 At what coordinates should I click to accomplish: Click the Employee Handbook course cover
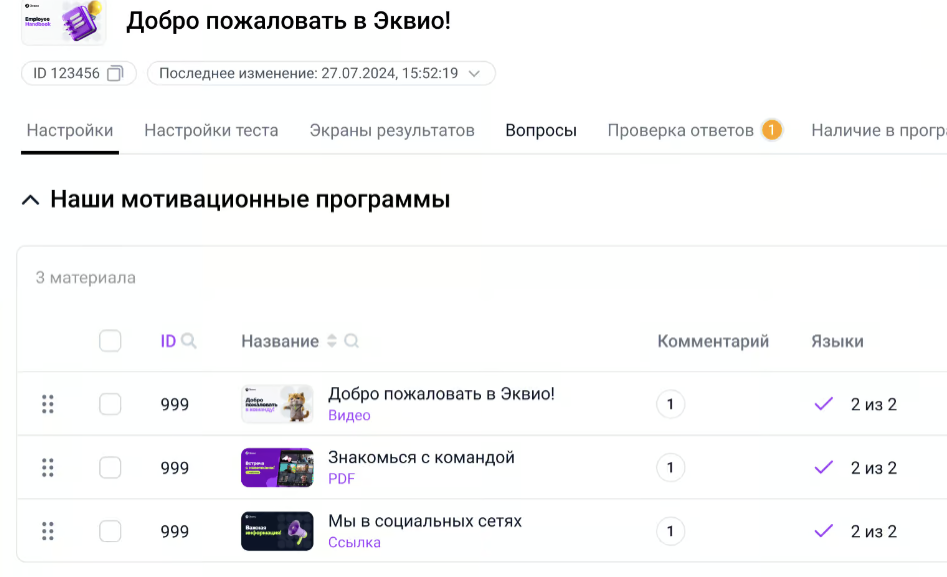click(63, 22)
